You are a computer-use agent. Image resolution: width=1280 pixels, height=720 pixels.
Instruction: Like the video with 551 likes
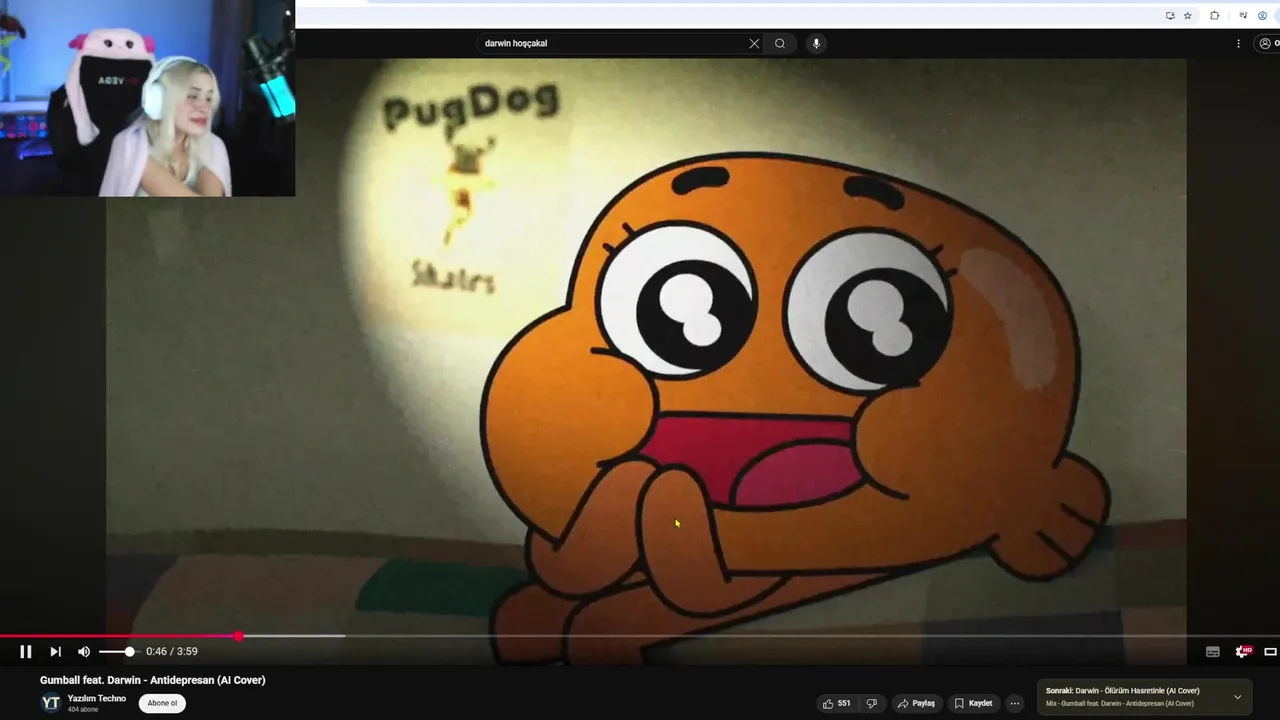click(836, 703)
